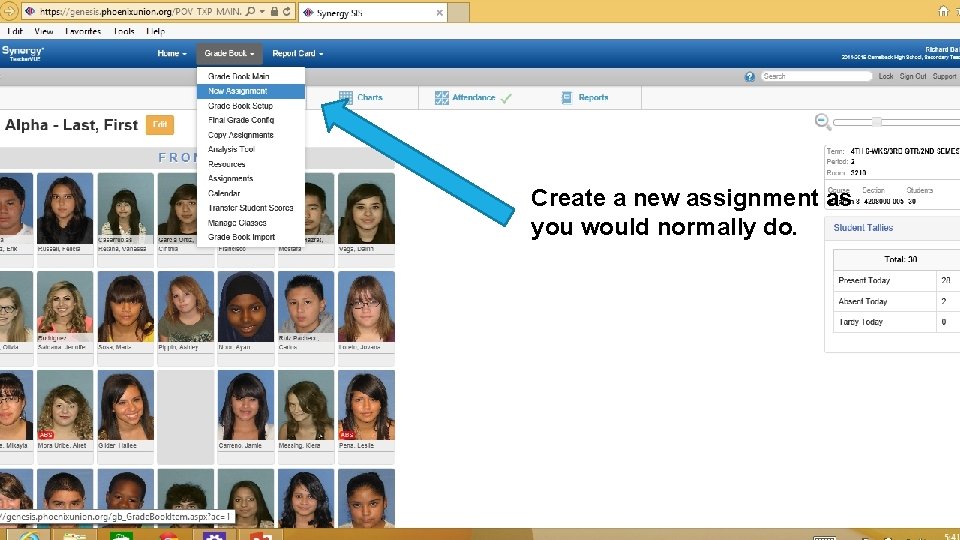This screenshot has width=960, height=540.
Task: Expand the Home dropdown in navigation bar
Action: tap(171, 54)
